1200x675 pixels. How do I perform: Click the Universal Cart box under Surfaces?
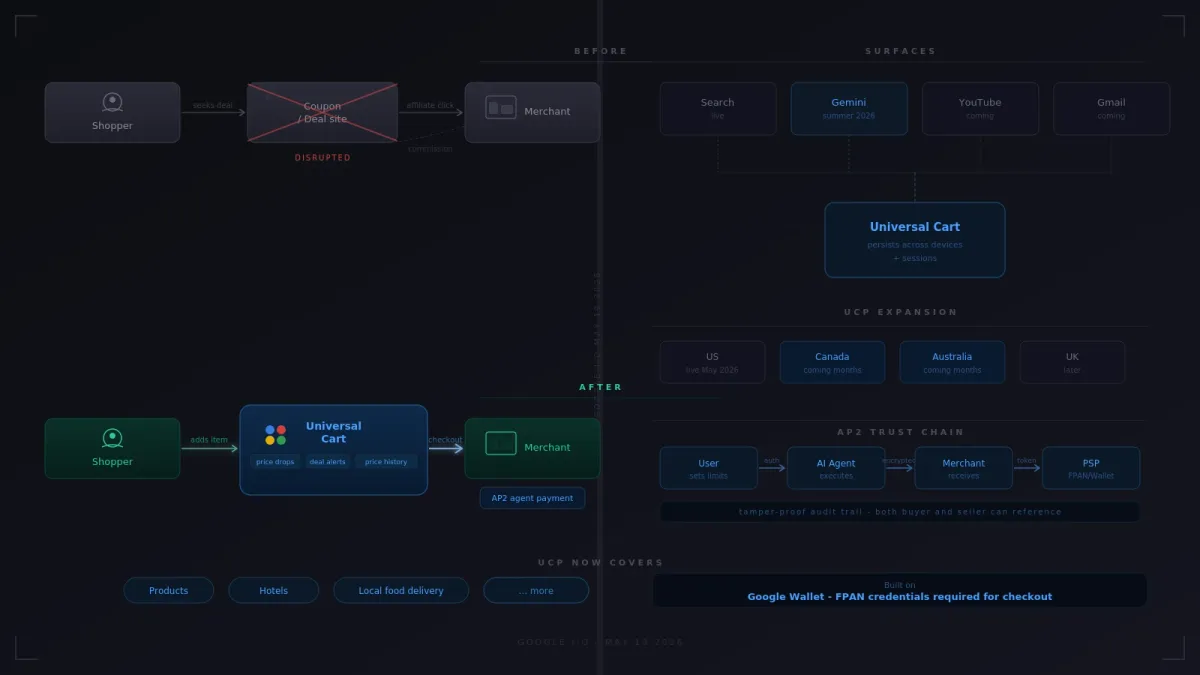(915, 240)
